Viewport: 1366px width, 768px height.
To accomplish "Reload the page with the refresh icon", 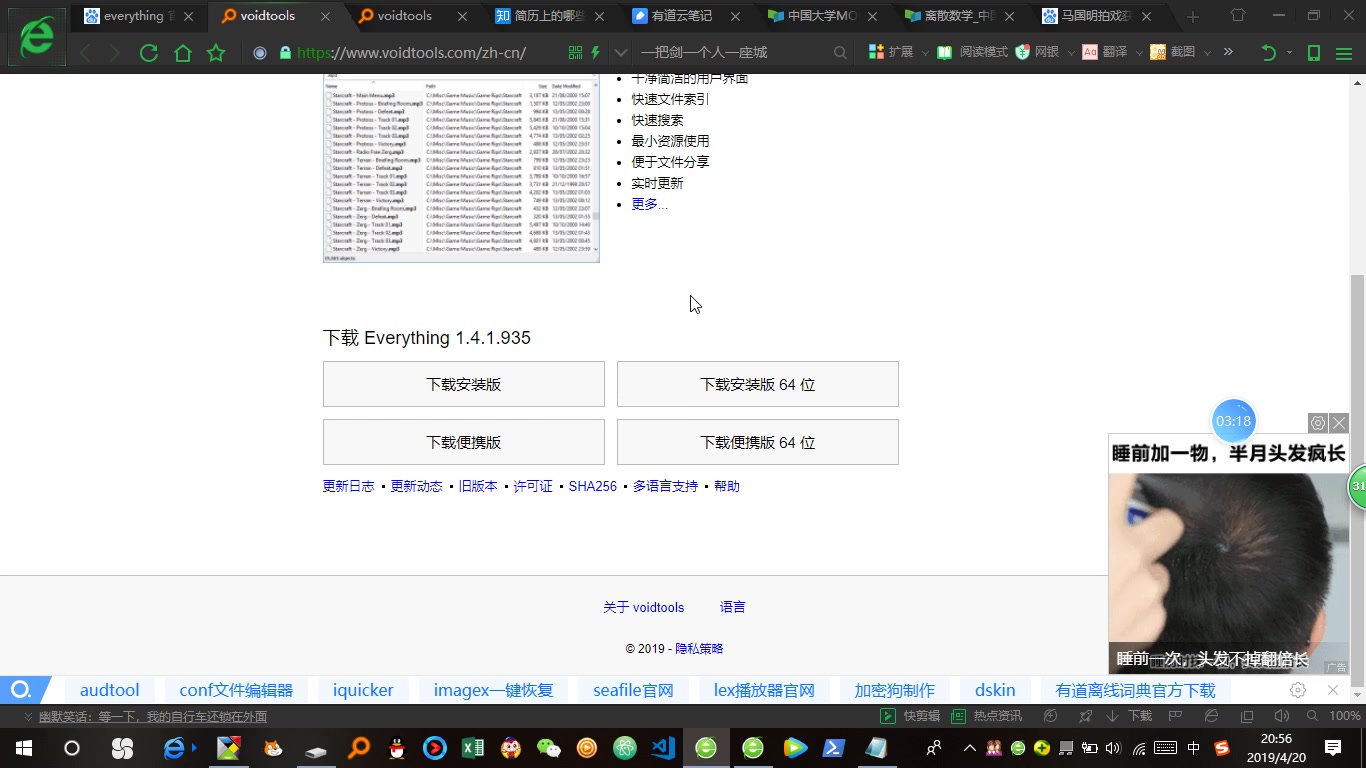I will (149, 53).
